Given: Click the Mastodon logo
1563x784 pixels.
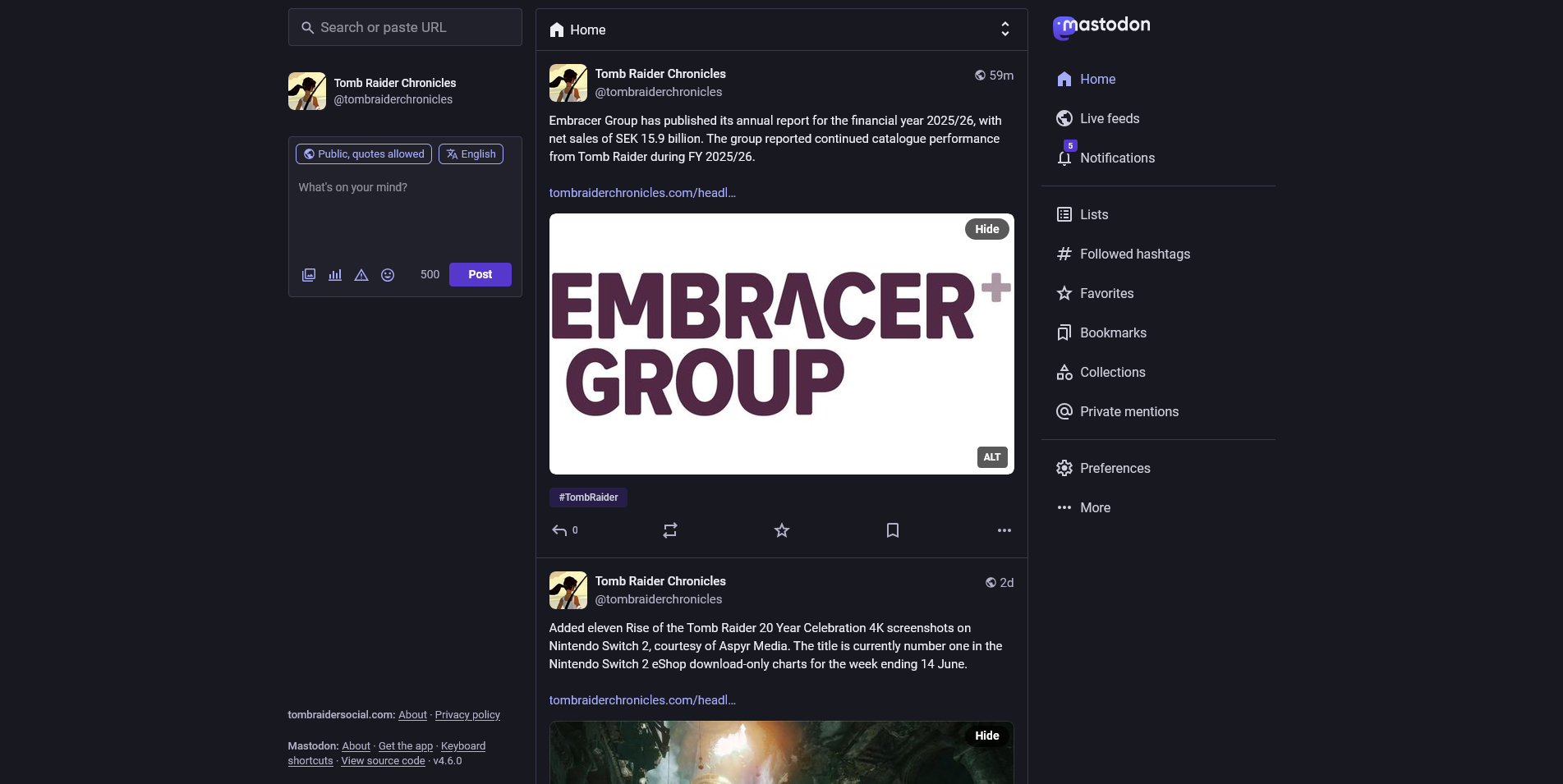Looking at the screenshot, I should (x=1101, y=27).
